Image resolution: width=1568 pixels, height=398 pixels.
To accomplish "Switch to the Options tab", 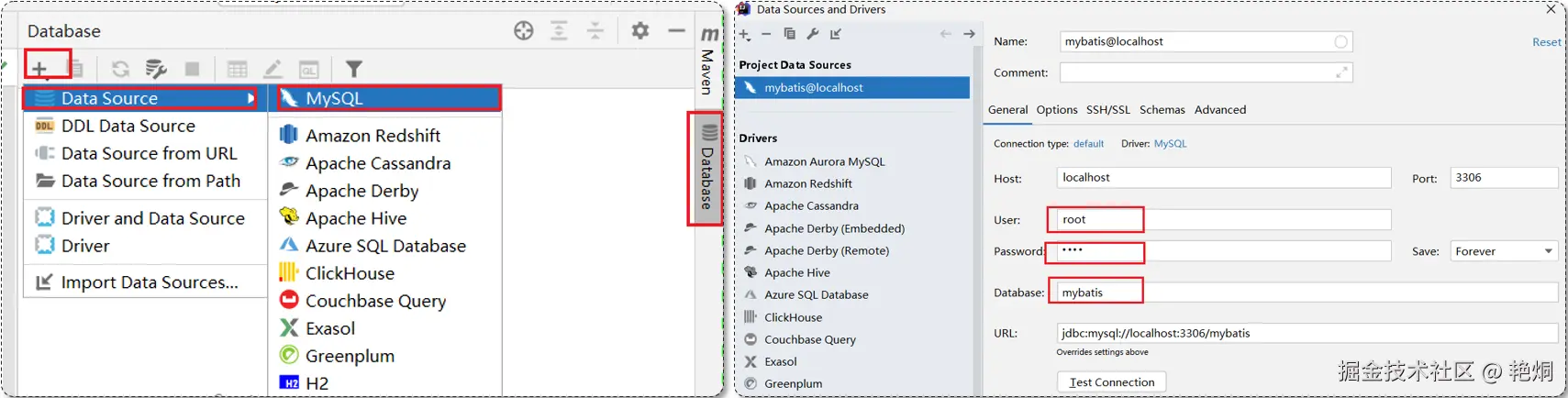I will [1057, 110].
